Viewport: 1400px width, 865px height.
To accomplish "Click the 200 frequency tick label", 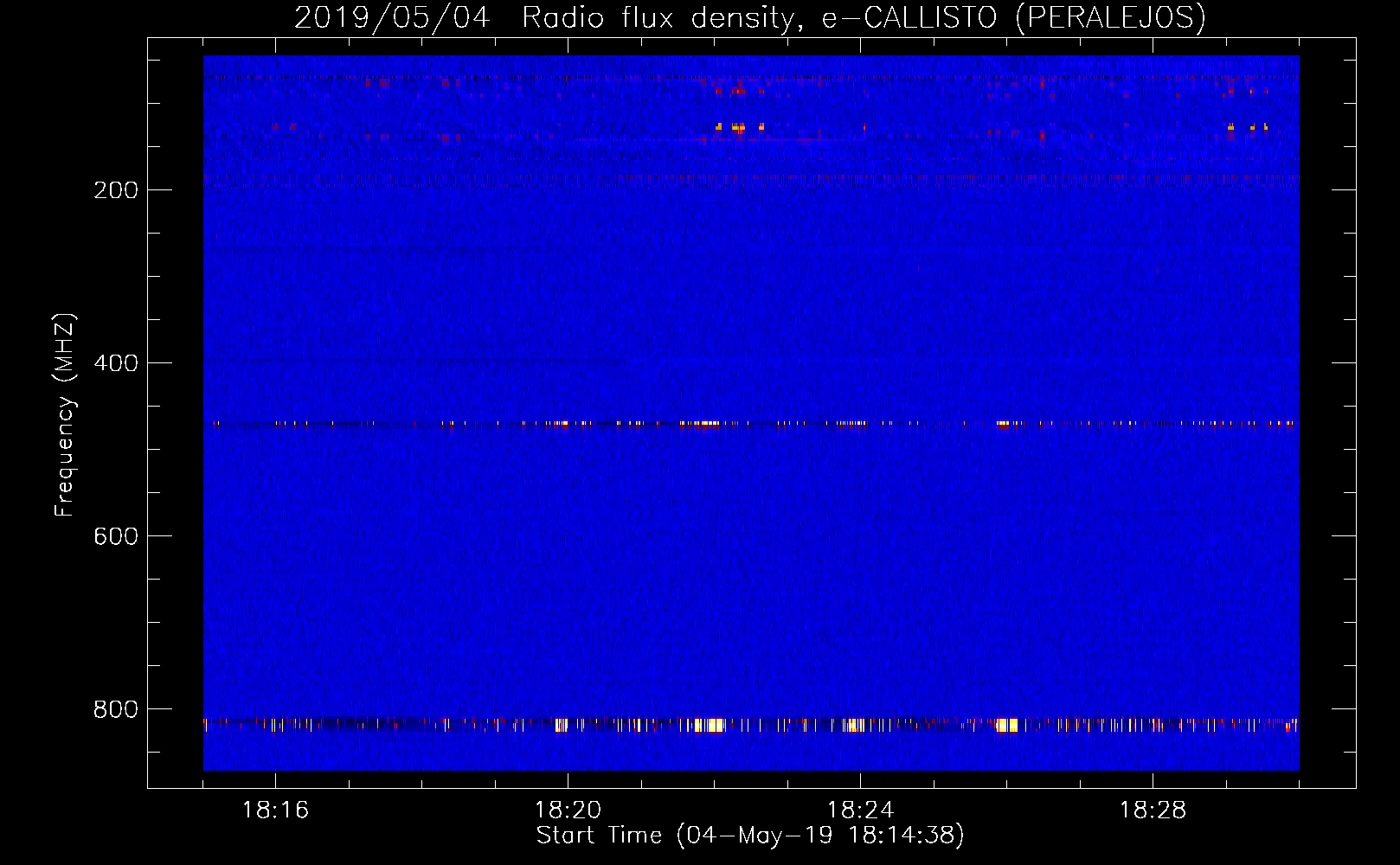I will pyautogui.click(x=116, y=190).
